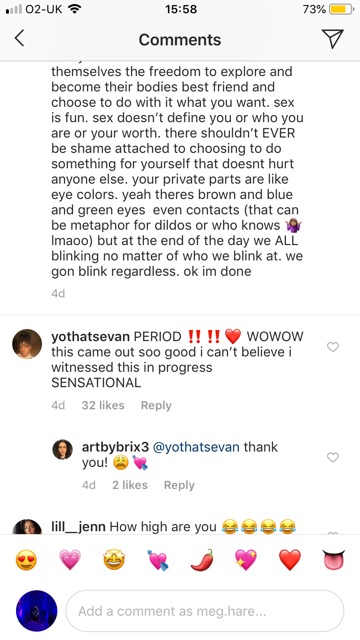Open artbybrix3's profile avatar

point(63,449)
